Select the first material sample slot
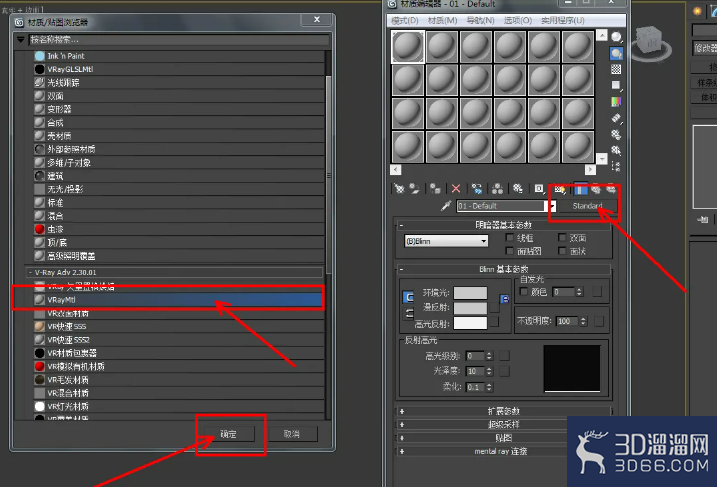The height and width of the screenshot is (487, 717). (408, 47)
